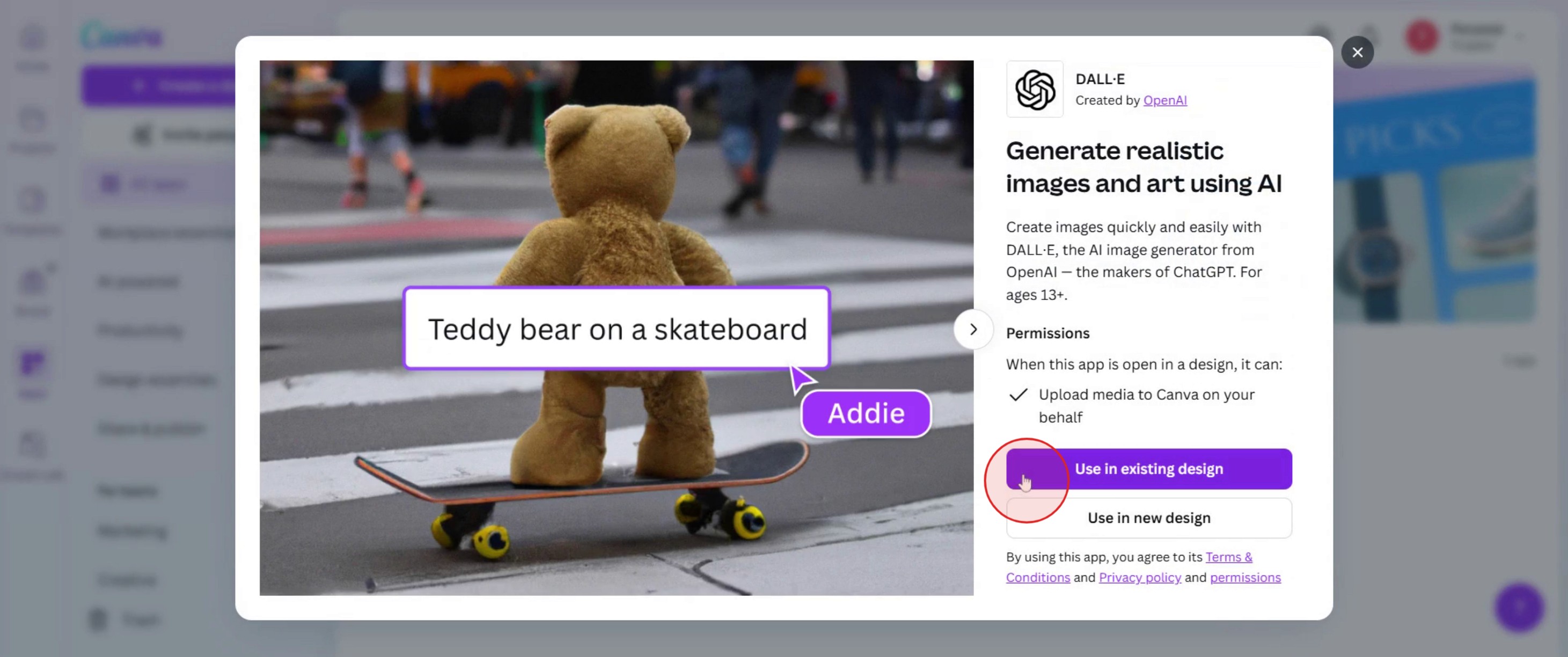This screenshot has height=657, width=1568.
Task: Click the Teddy bear on a skateboard prompt box
Action: coord(617,329)
